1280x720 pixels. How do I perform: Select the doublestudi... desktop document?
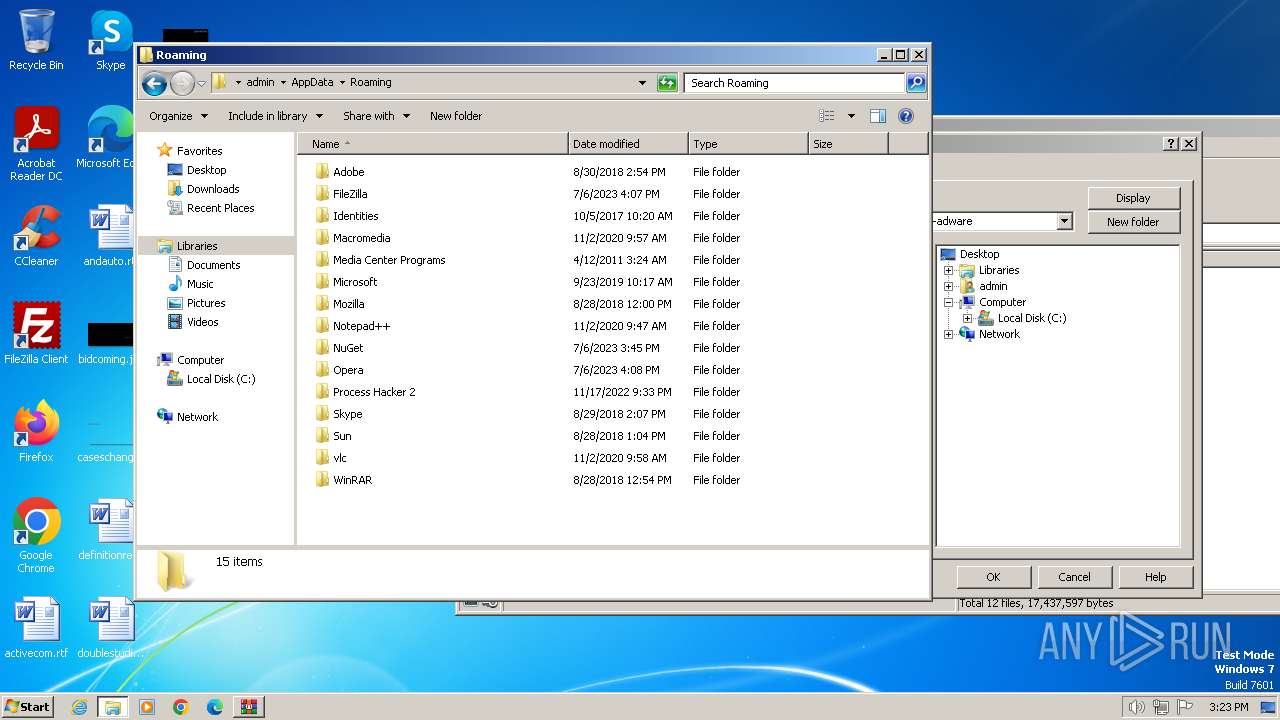[x=110, y=628]
